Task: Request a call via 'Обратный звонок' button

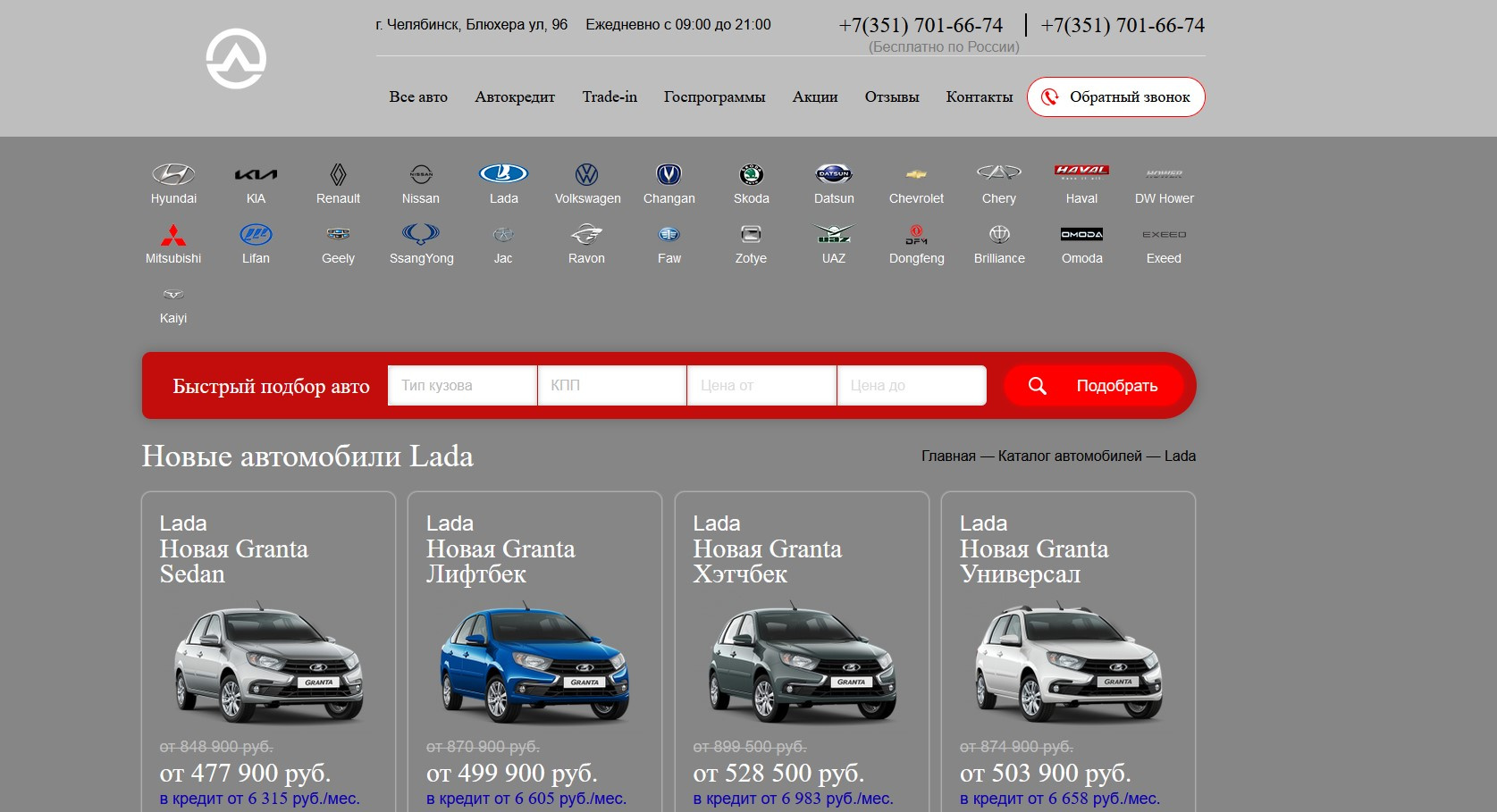Action: pos(1116,96)
